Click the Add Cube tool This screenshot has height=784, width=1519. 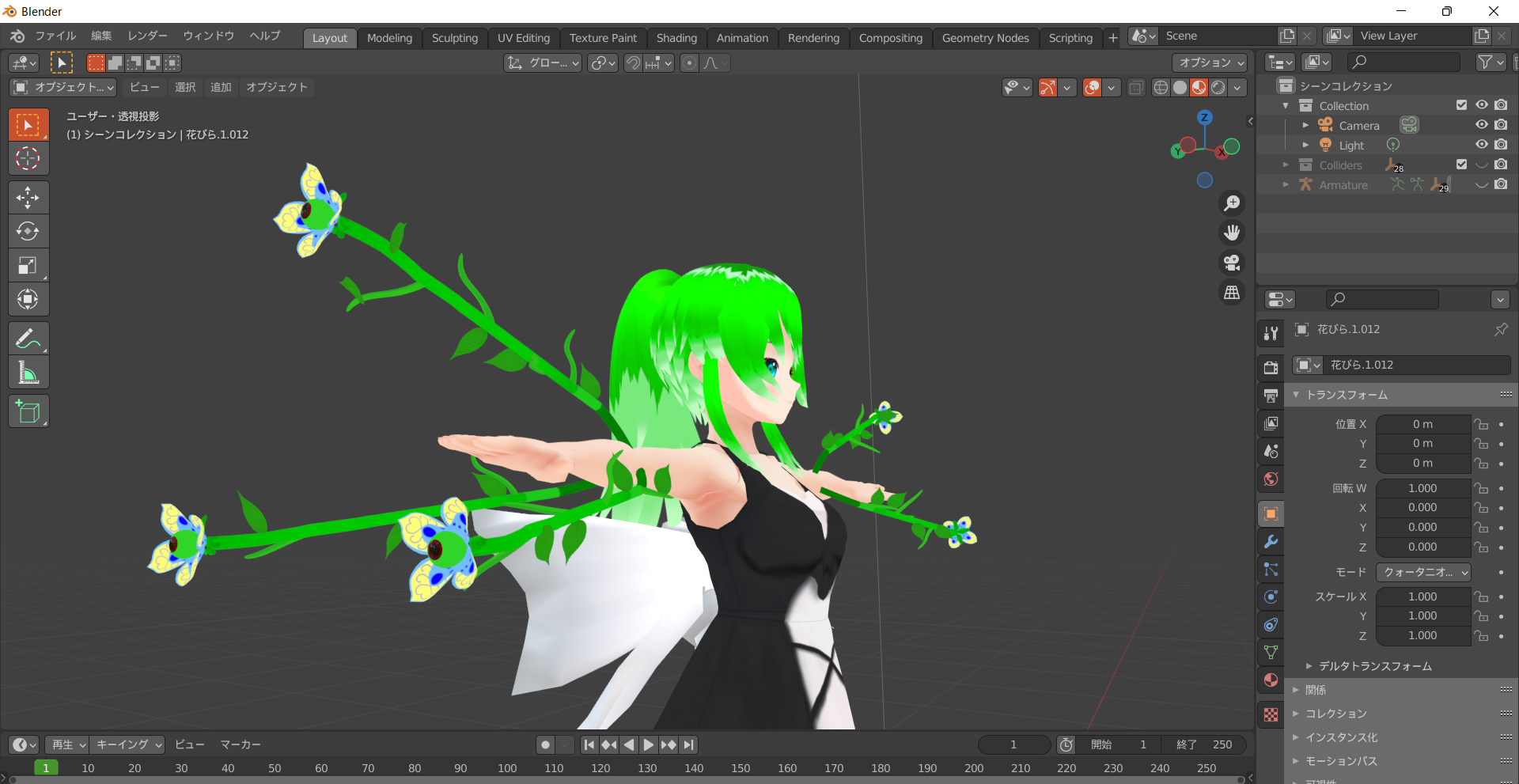click(28, 411)
